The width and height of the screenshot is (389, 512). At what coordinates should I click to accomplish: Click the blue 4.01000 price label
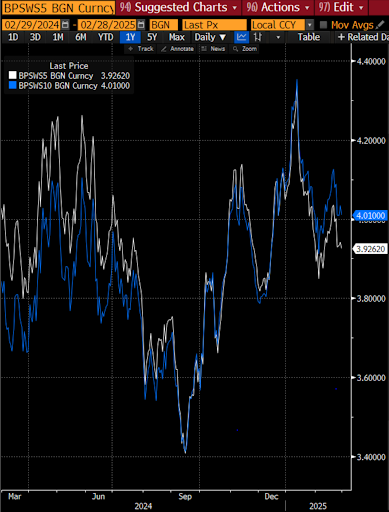pos(370,215)
